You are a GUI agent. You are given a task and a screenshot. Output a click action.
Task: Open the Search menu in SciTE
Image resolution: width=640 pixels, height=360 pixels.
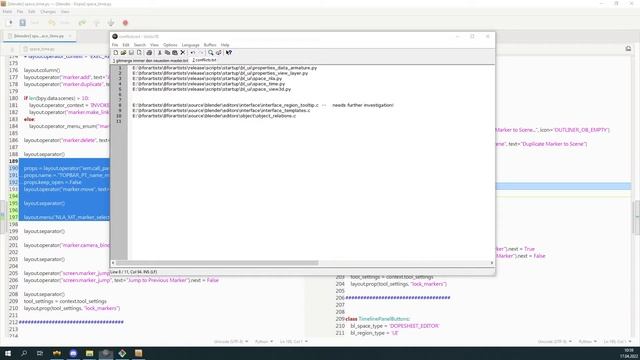140,45
